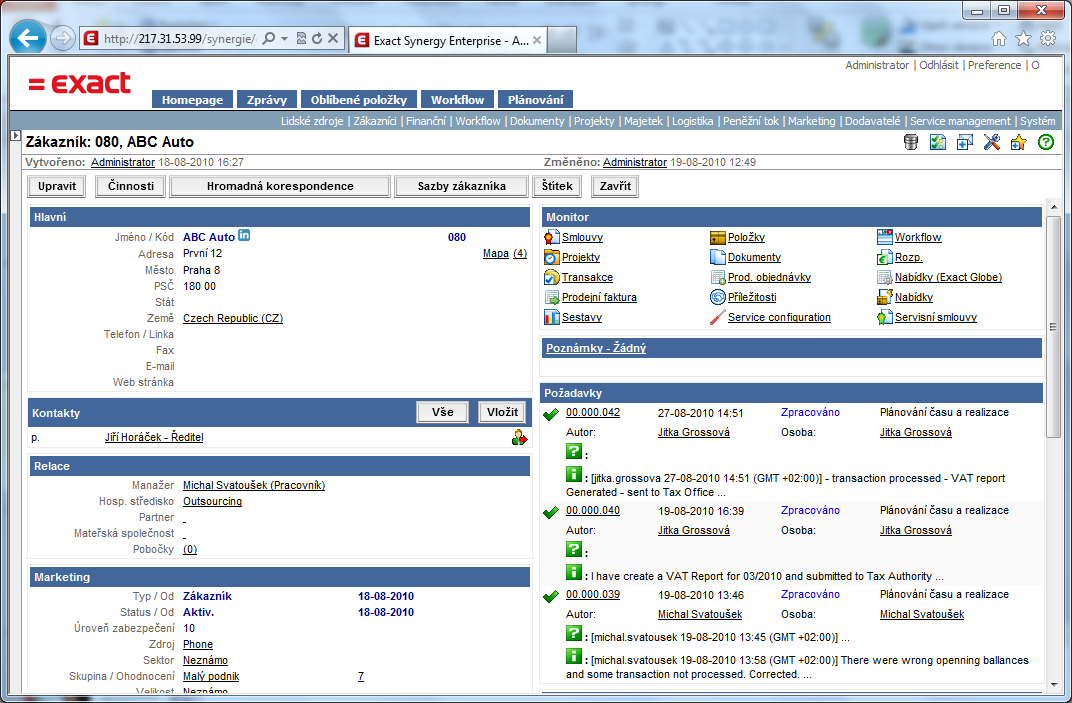Expand the left side panel arrow
Viewport: 1072px width, 703px height.
(x=15, y=136)
